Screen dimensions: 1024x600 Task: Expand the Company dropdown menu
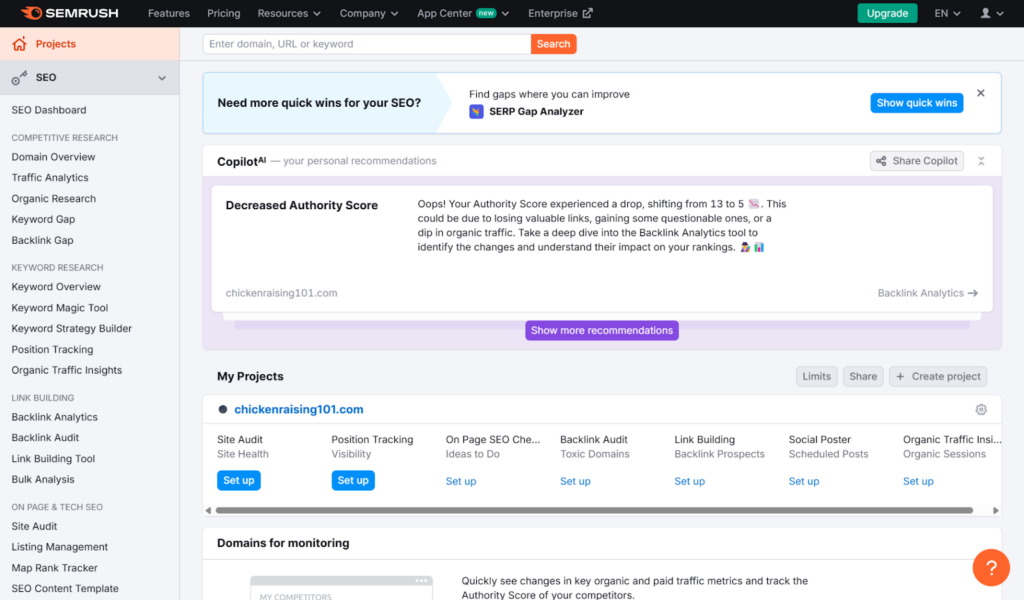coord(368,13)
